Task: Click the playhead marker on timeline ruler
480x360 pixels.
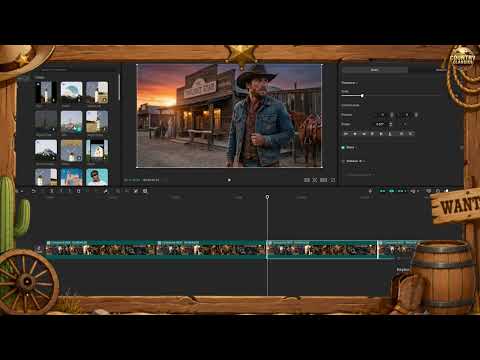Action: [x=267, y=197]
